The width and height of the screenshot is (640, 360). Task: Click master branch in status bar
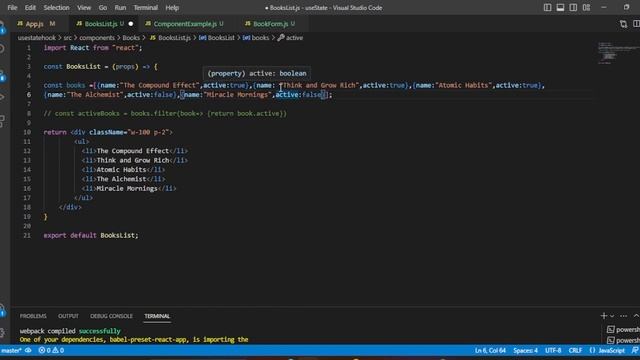click(11, 350)
